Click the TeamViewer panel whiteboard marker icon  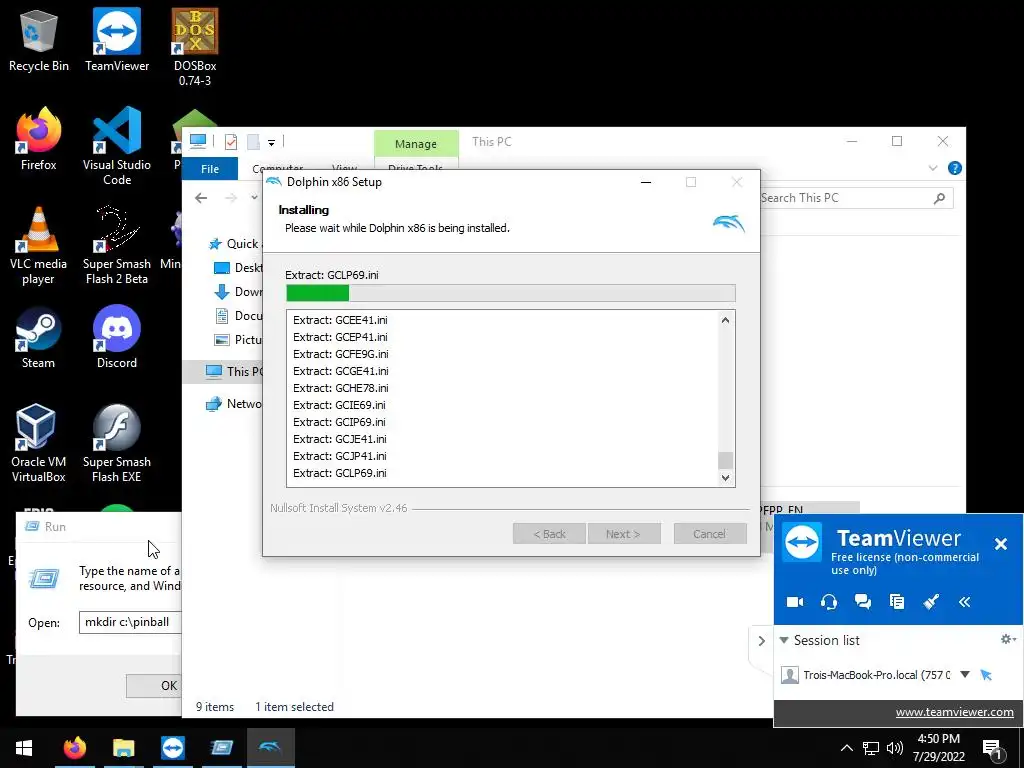(x=931, y=601)
